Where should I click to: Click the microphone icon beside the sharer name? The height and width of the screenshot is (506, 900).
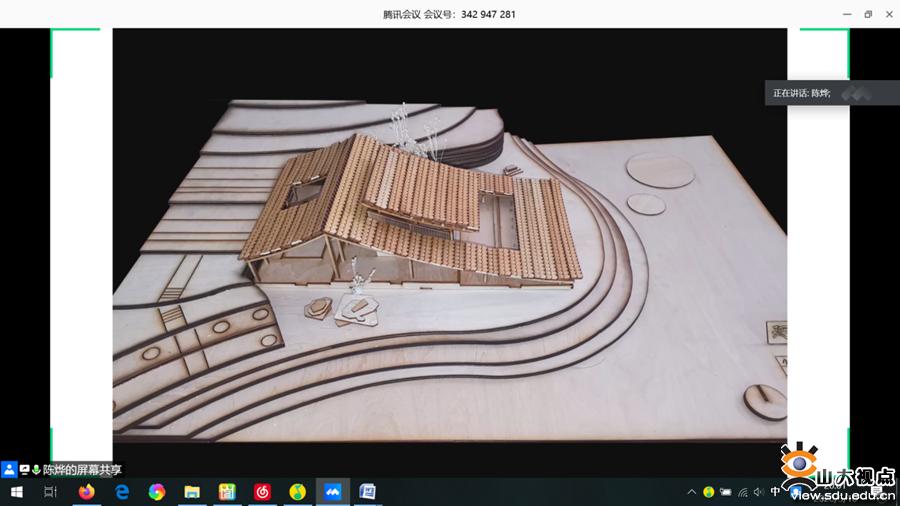[x=36, y=469]
